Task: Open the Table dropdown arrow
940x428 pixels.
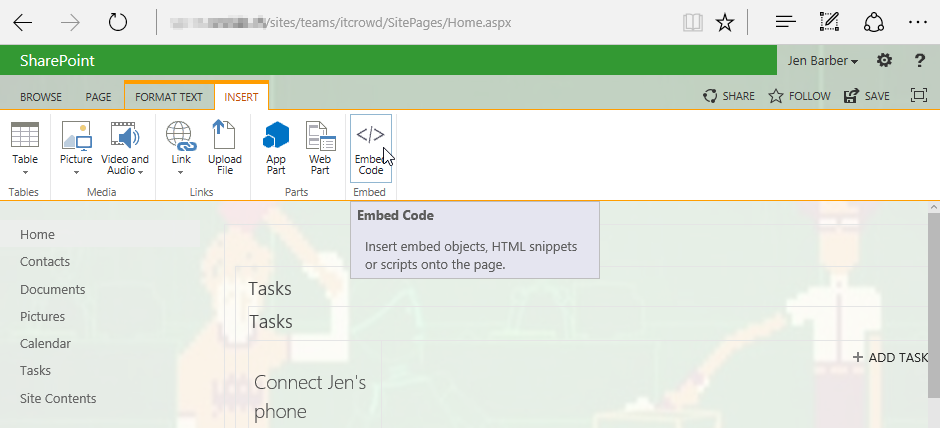Action: pyautogui.click(x=25, y=173)
